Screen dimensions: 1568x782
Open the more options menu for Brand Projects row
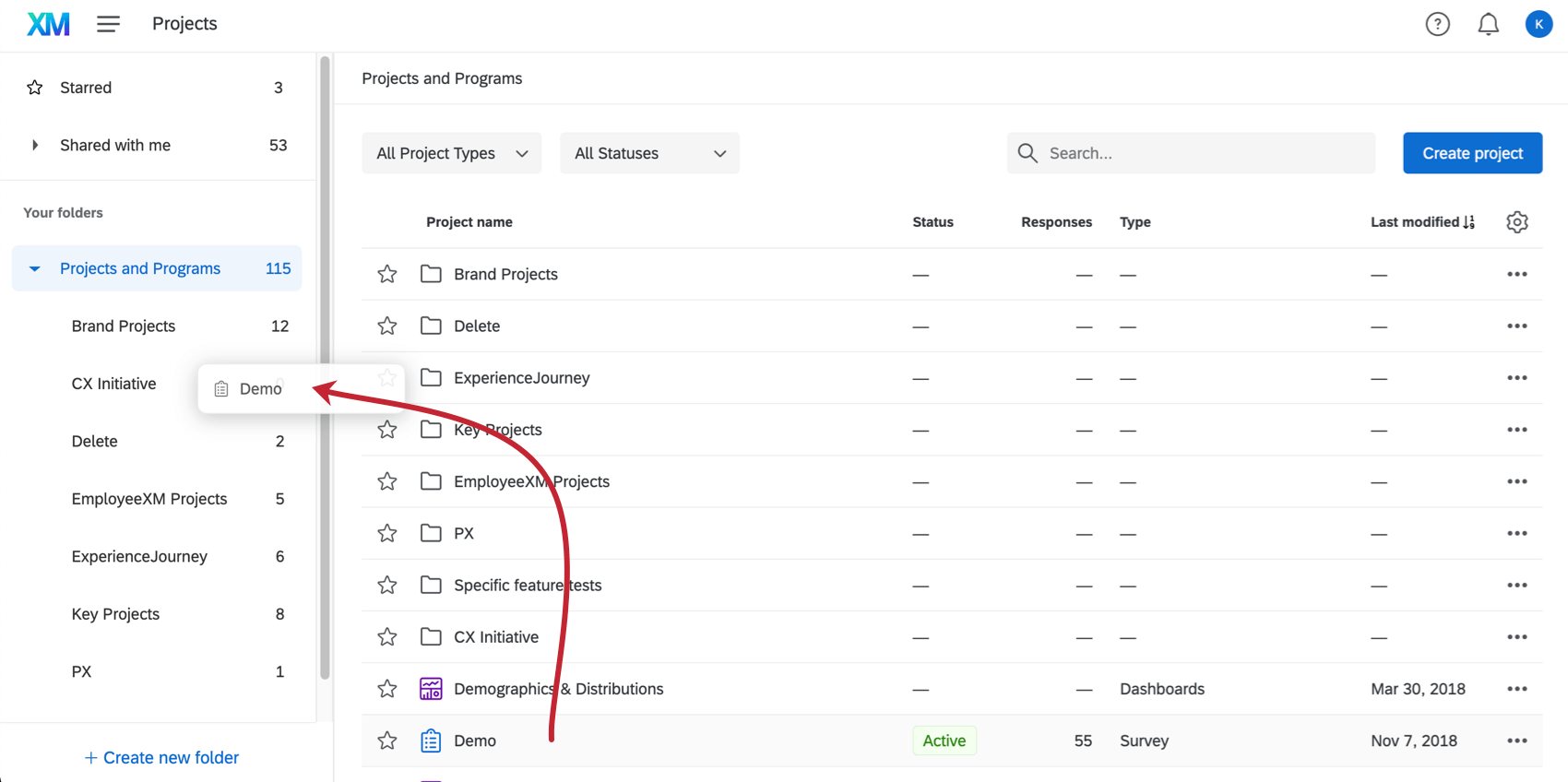[x=1516, y=274]
